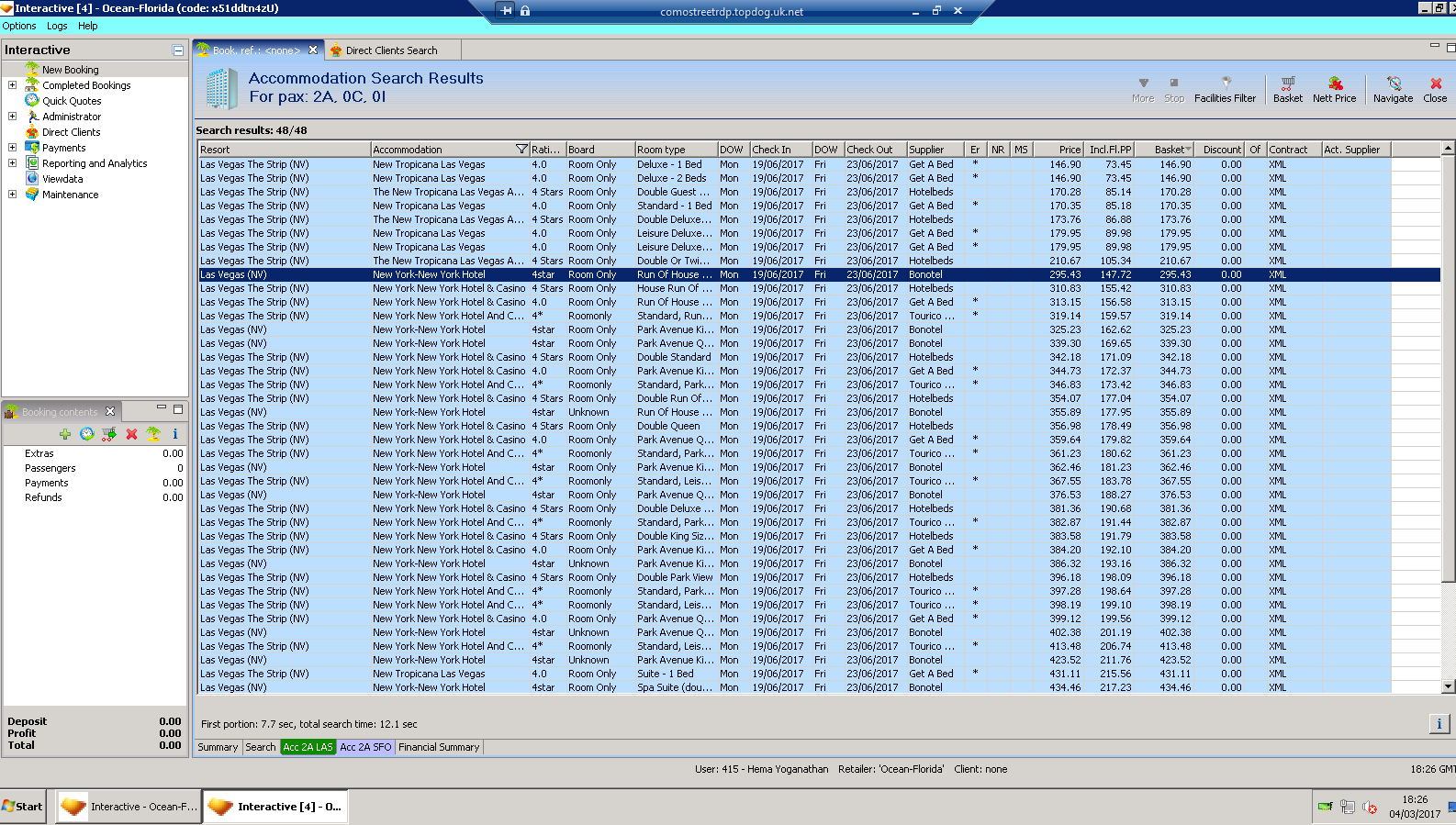
Task: Click the clock quote icon in Booking contents
Action: click(x=87, y=434)
